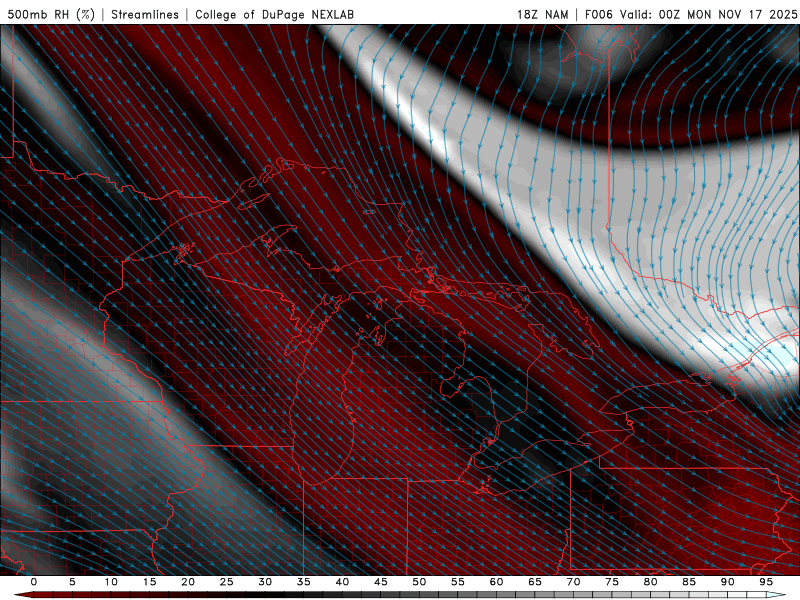The image size is (800, 600).
Task: Click the '45' colorbar label
Action: [381, 582]
